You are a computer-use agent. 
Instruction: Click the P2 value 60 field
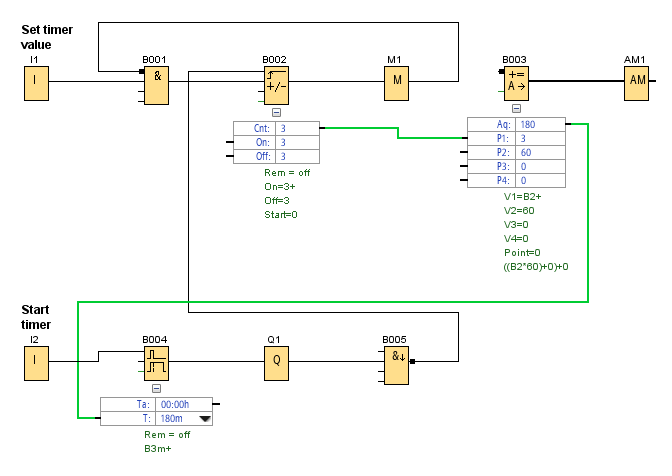[540, 153]
